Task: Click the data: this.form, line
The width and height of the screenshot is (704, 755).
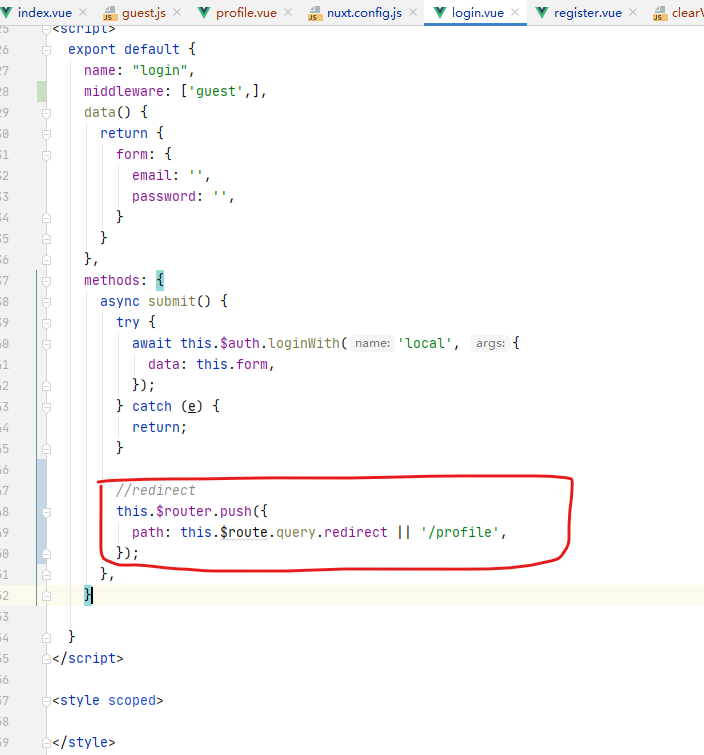Action: 211,364
